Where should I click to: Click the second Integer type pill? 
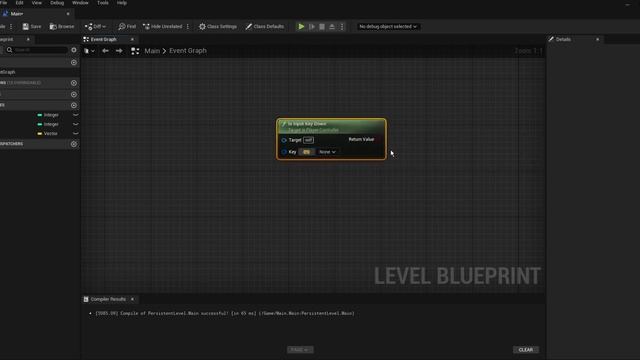[x=48, y=124]
